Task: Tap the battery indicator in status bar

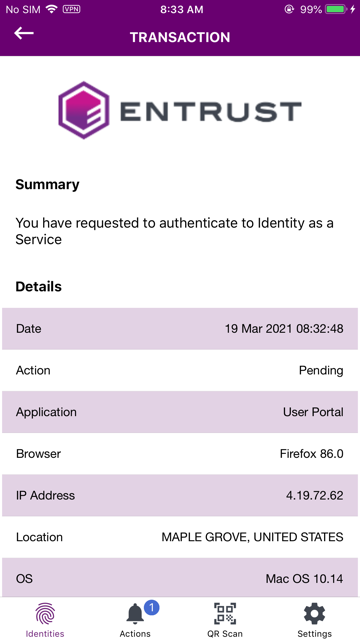Action: 336,9
